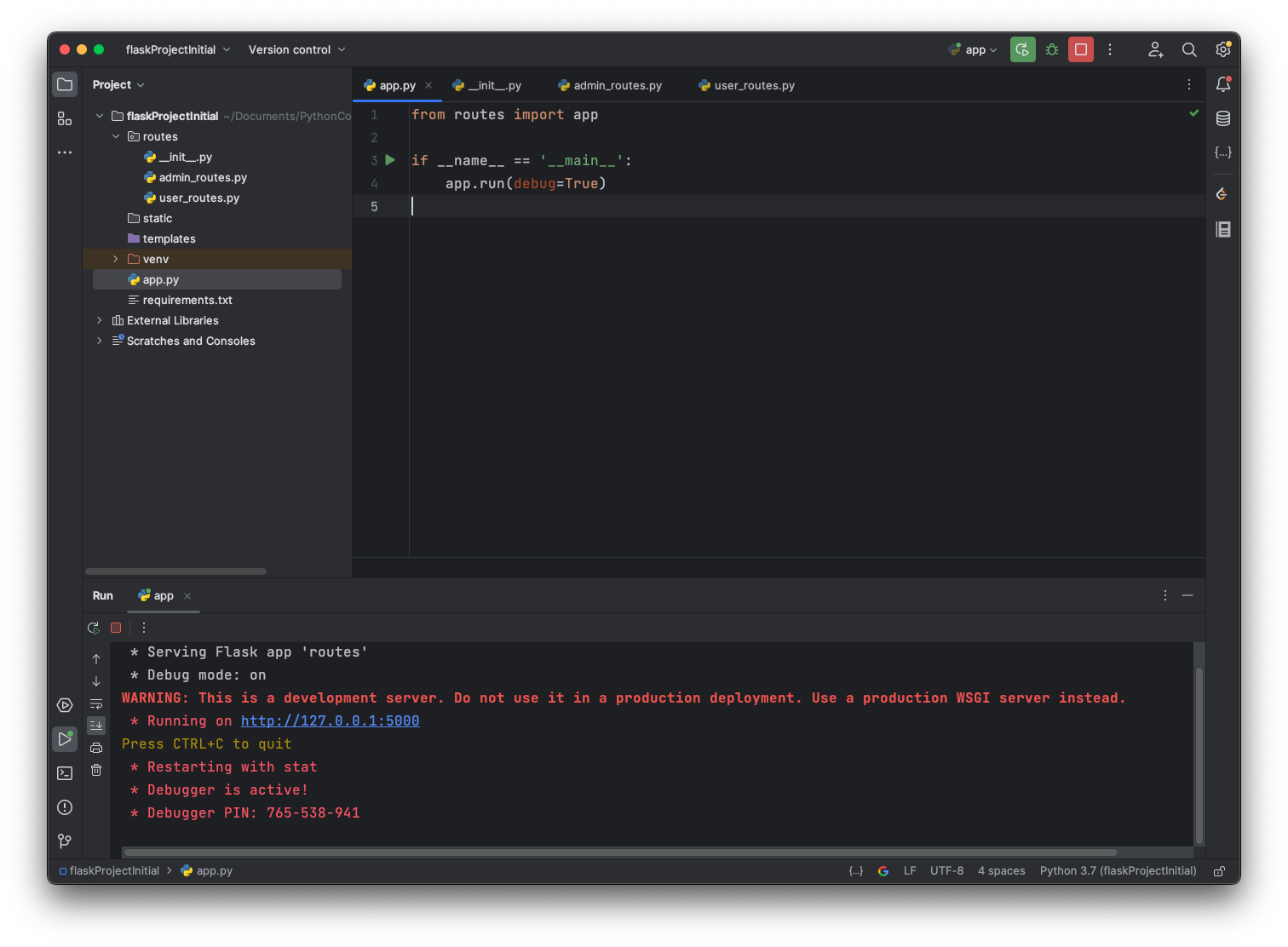Open the http://127.0.0.1:5000 link
Image resolution: width=1288 pixels, height=947 pixels.
tap(330, 720)
